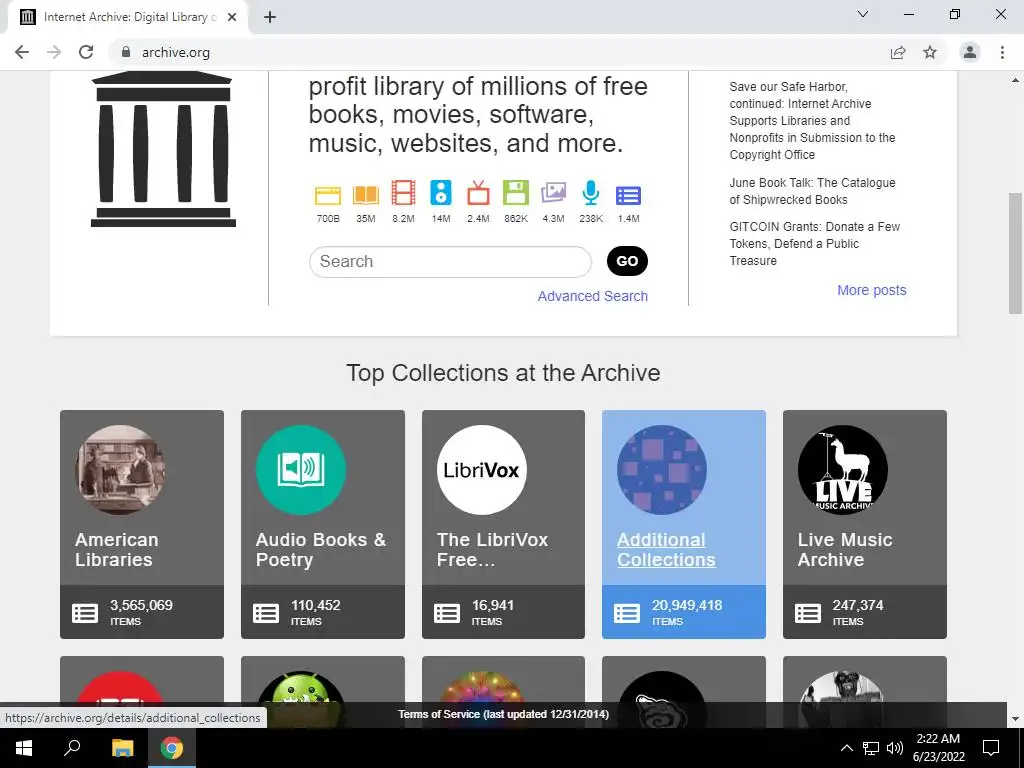Open the volume speaker tray icon
1024x768 pixels.
pyautogui.click(x=895, y=748)
